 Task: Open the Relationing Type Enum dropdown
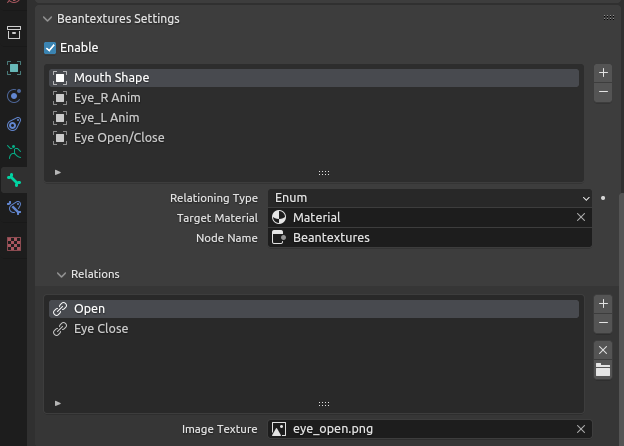point(430,198)
